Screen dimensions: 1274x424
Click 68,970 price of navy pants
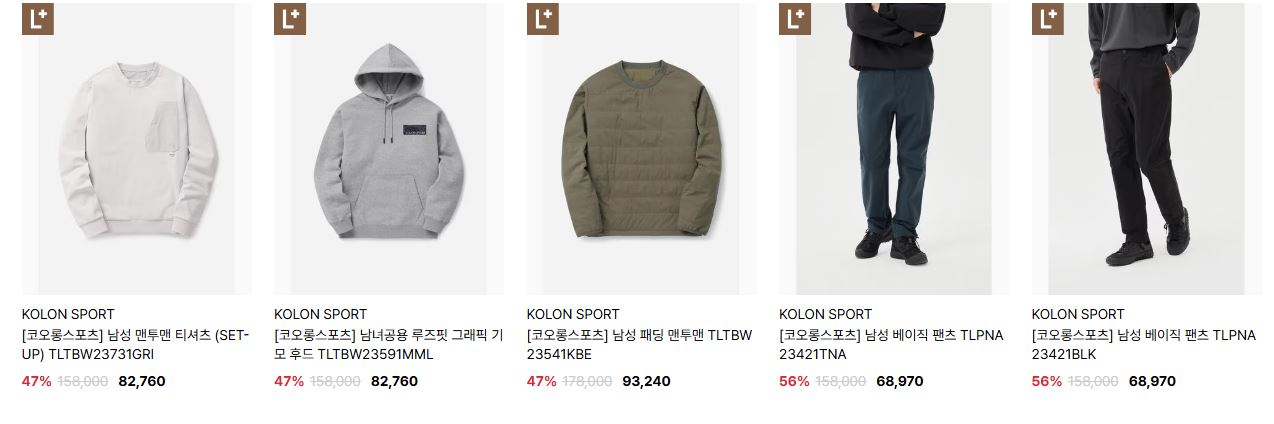pyautogui.click(x=899, y=381)
